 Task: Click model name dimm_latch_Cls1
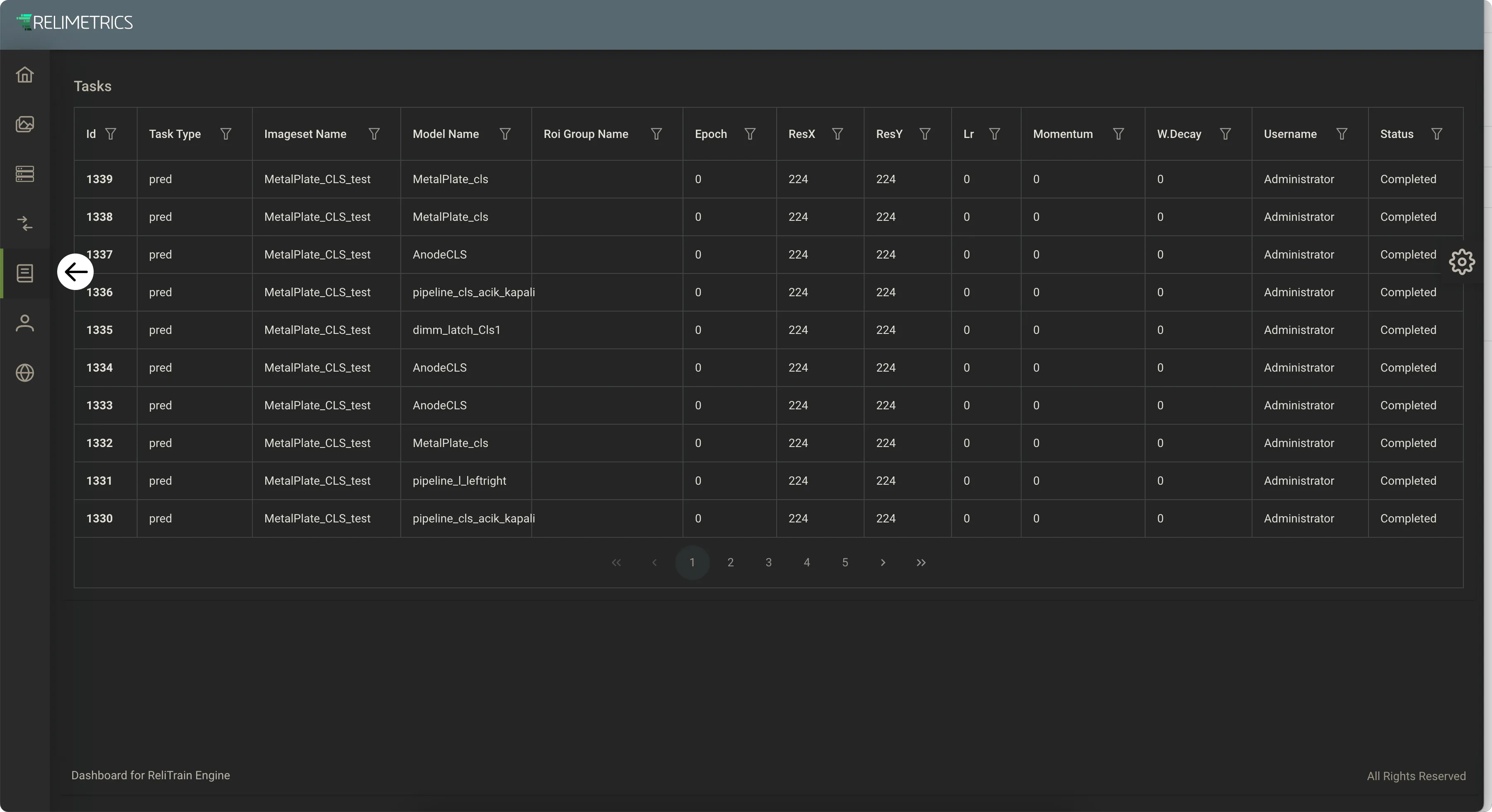456,329
